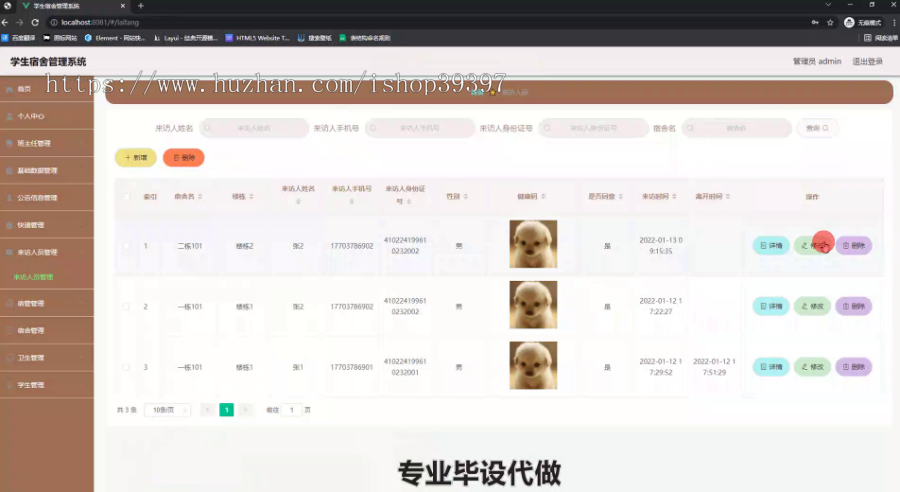The width and height of the screenshot is (900, 492).
Task: Check the checkbox for row 1 二栋101
Action: (x=127, y=246)
